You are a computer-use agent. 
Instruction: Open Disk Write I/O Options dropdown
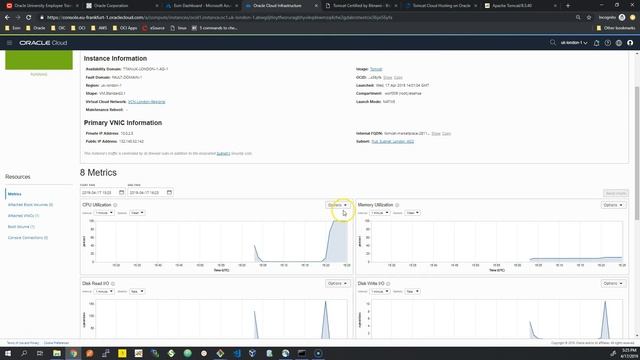(x=613, y=283)
